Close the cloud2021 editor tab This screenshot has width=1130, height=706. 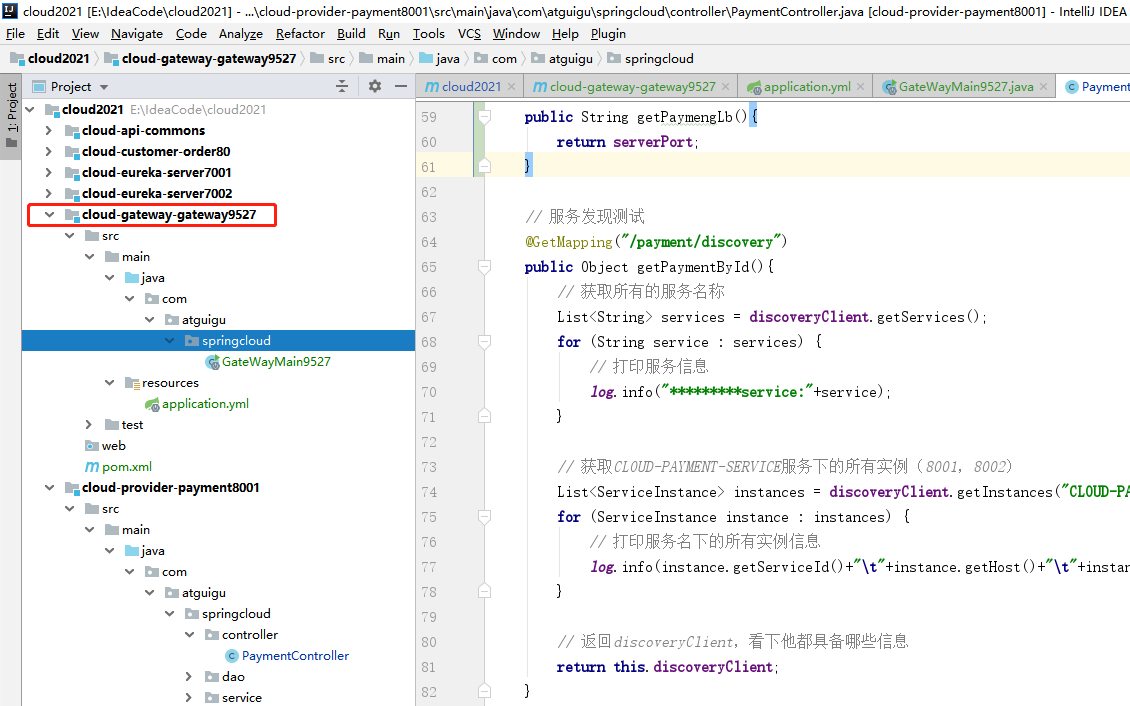coord(512,86)
